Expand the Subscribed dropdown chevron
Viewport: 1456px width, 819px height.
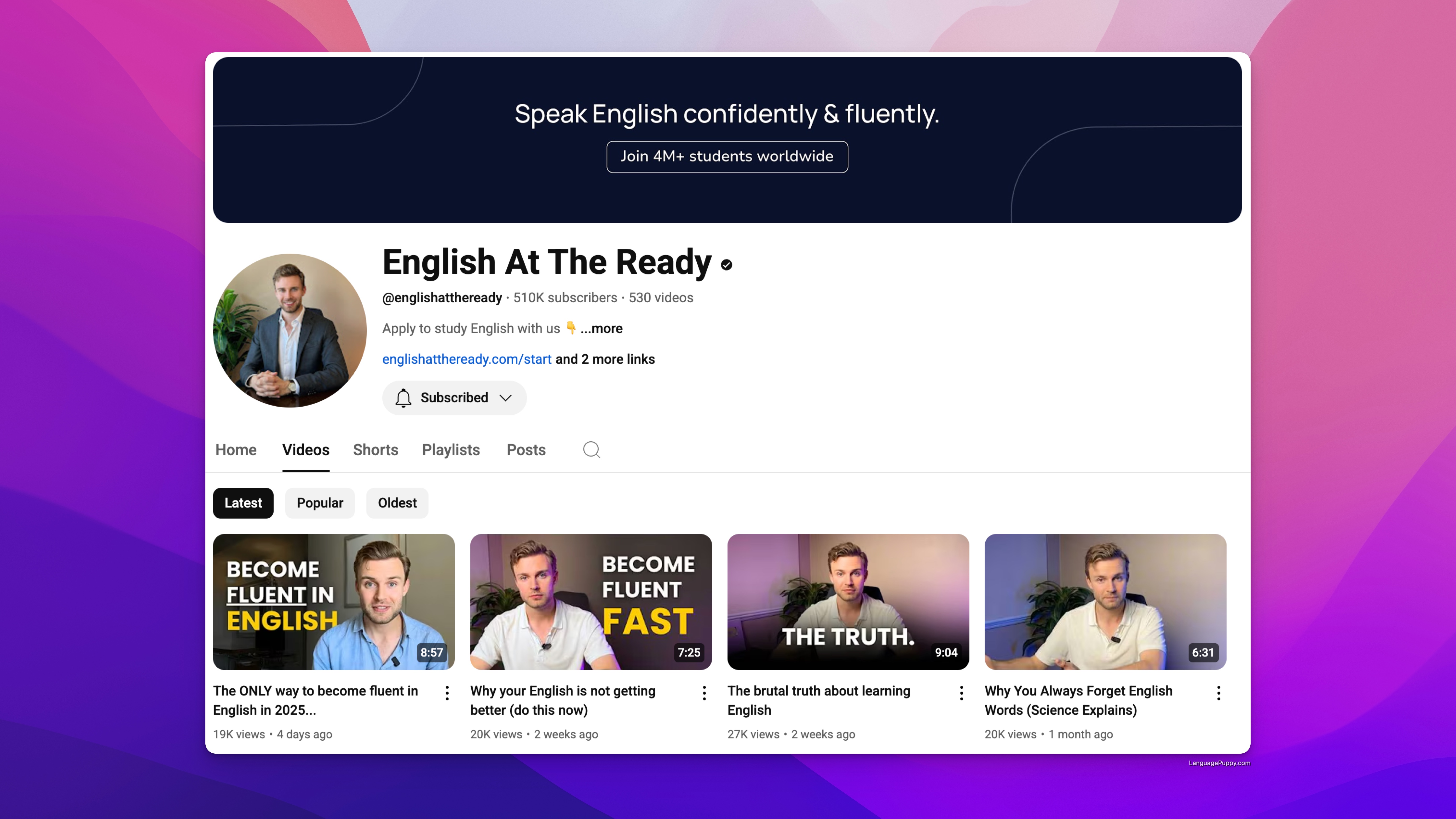coord(506,398)
